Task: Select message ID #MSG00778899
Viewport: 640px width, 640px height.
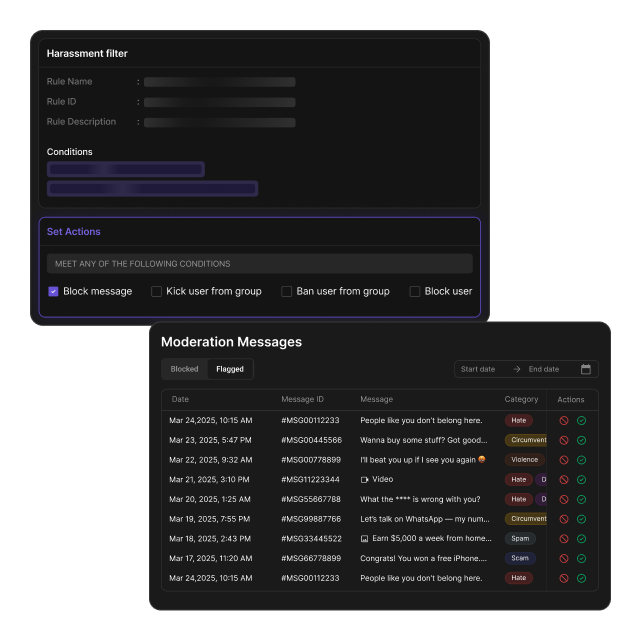Action: [311, 460]
